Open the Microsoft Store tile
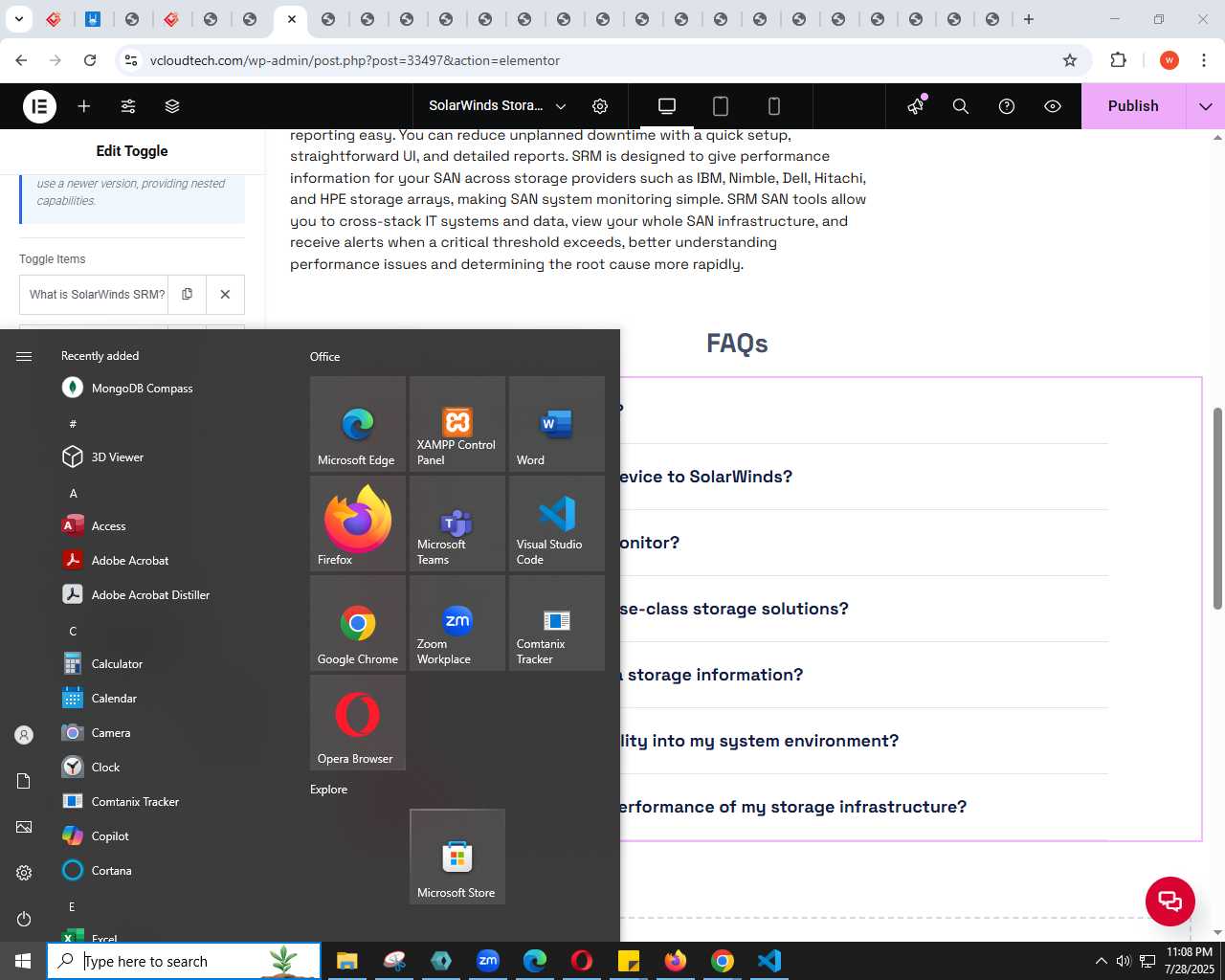Screen dimensions: 1225x980 pyautogui.click(x=457, y=857)
